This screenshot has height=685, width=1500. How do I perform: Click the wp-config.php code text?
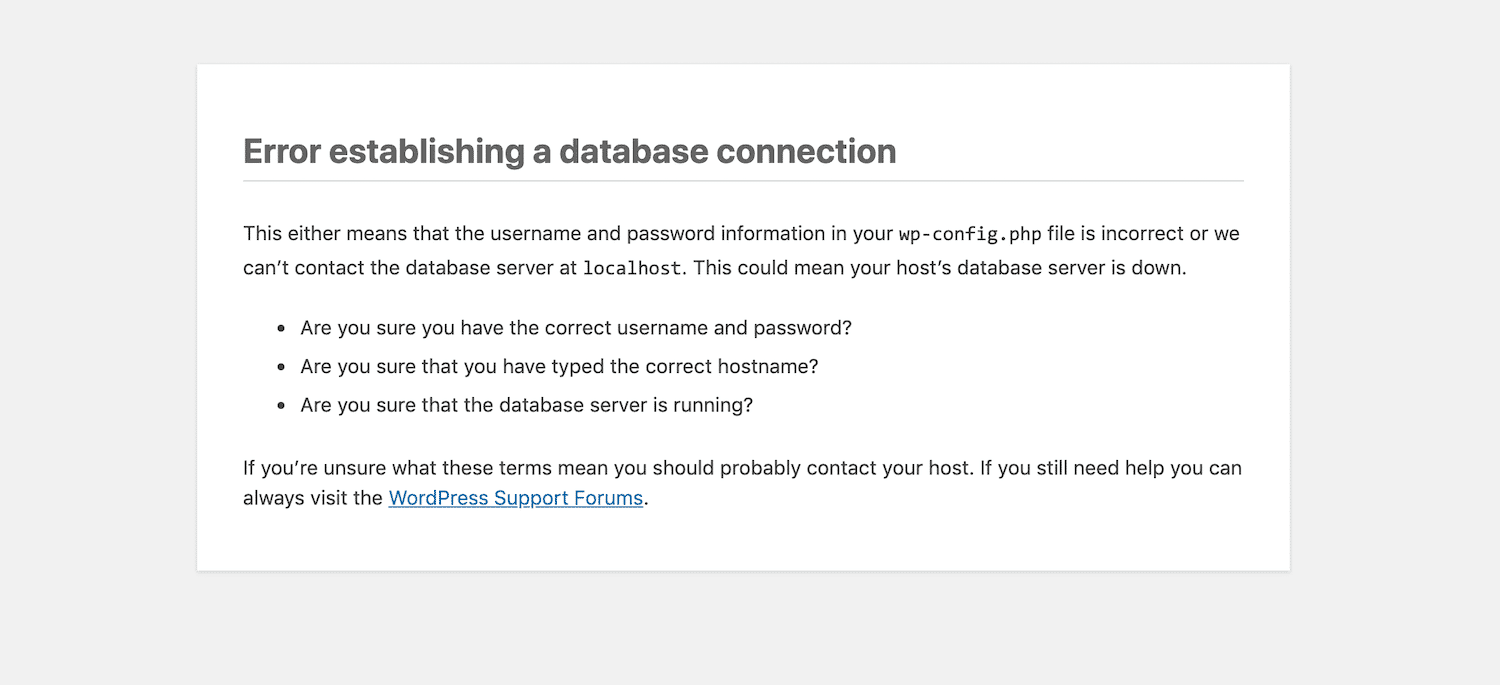[969, 235]
